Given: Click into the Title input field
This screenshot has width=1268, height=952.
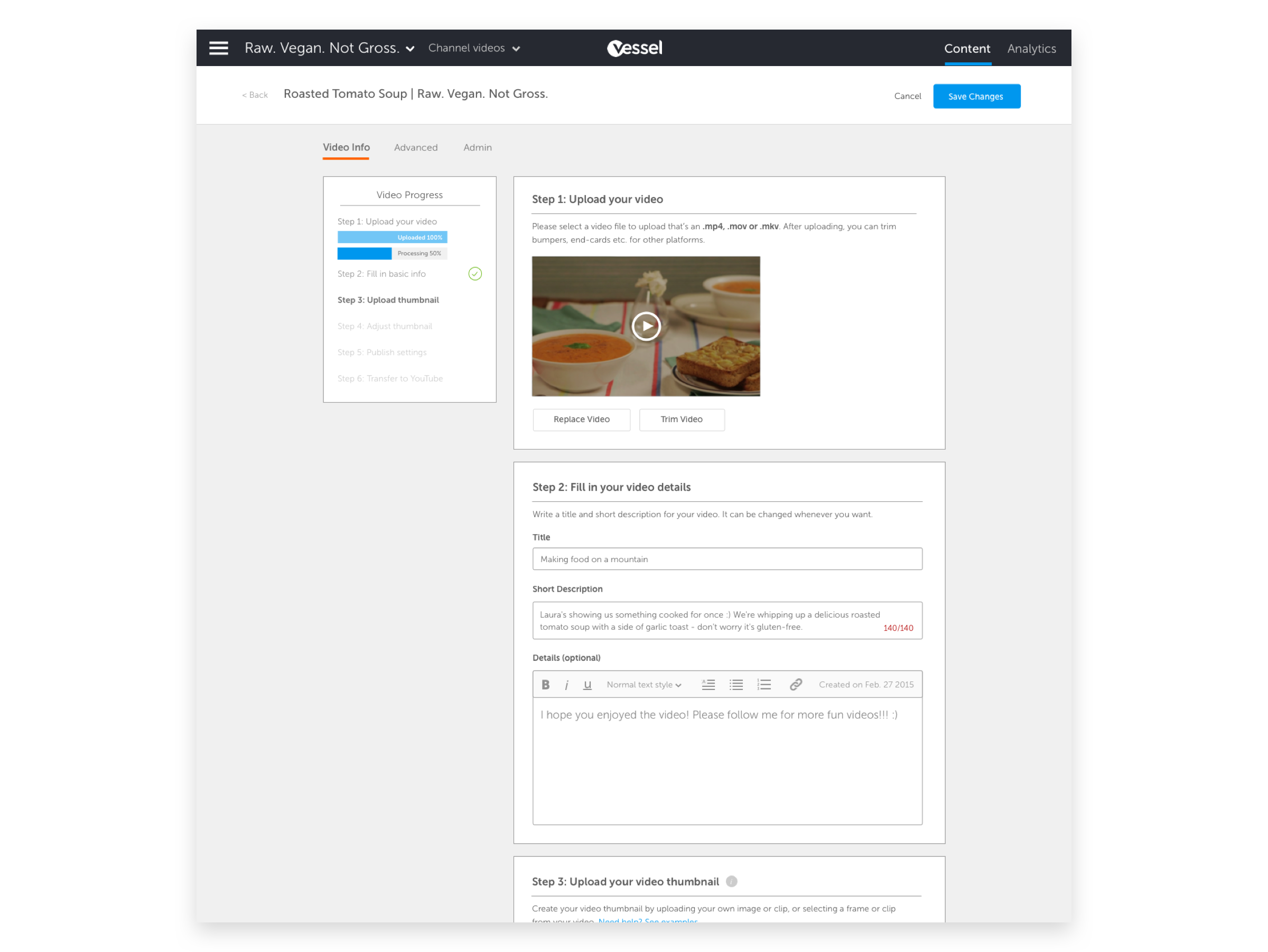Looking at the screenshot, I should click(727, 559).
